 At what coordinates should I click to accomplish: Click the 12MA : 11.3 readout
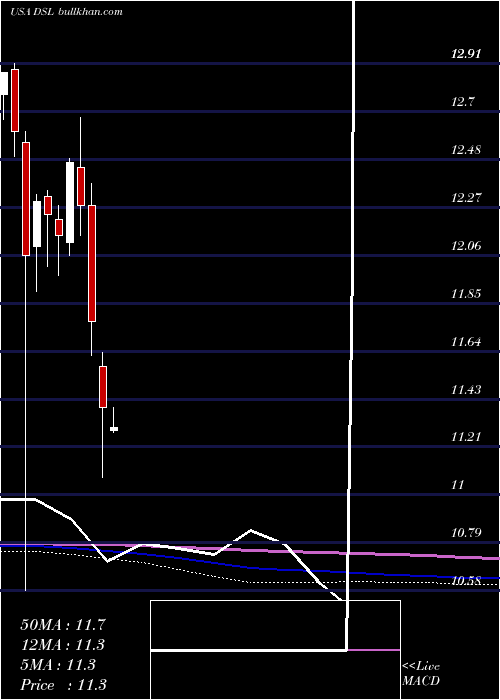pyautogui.click(x=63, y=645)
